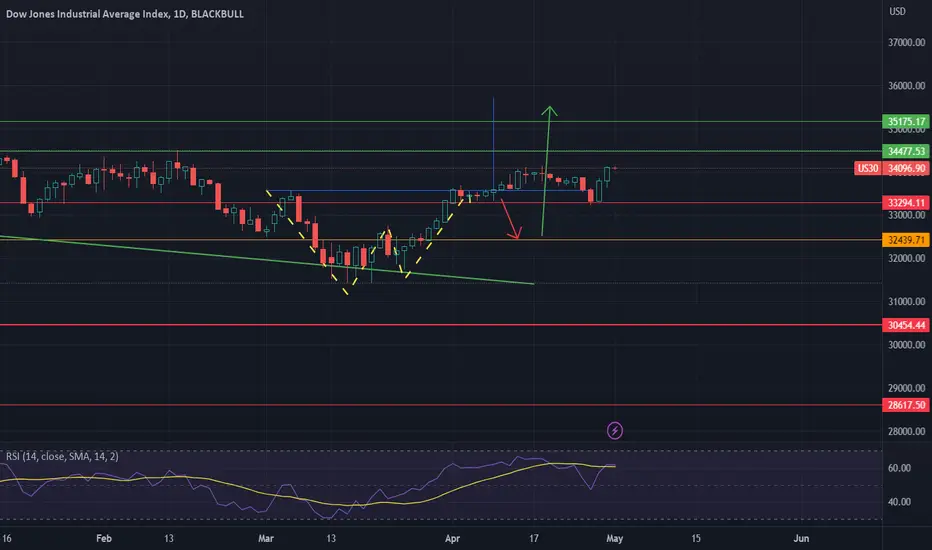Select the green upward arrow drawing
This screenshot has height=550, width=932.
coord(546,171)
